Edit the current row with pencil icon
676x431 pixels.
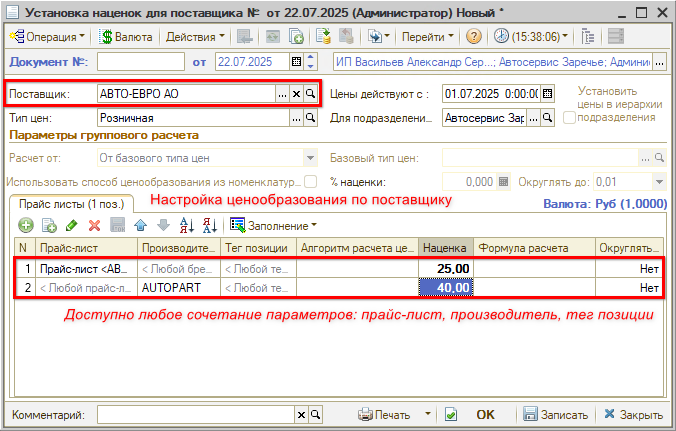(72, 225)
